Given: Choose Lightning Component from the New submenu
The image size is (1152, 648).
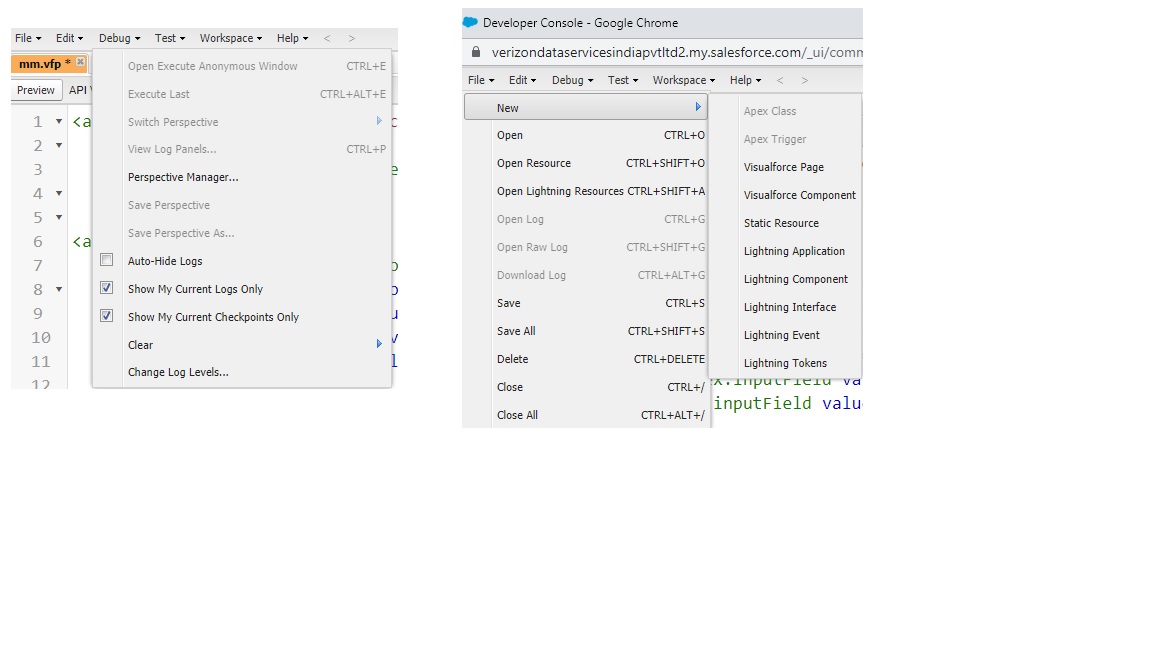Looking at the screenshot, I should point(795,279).
